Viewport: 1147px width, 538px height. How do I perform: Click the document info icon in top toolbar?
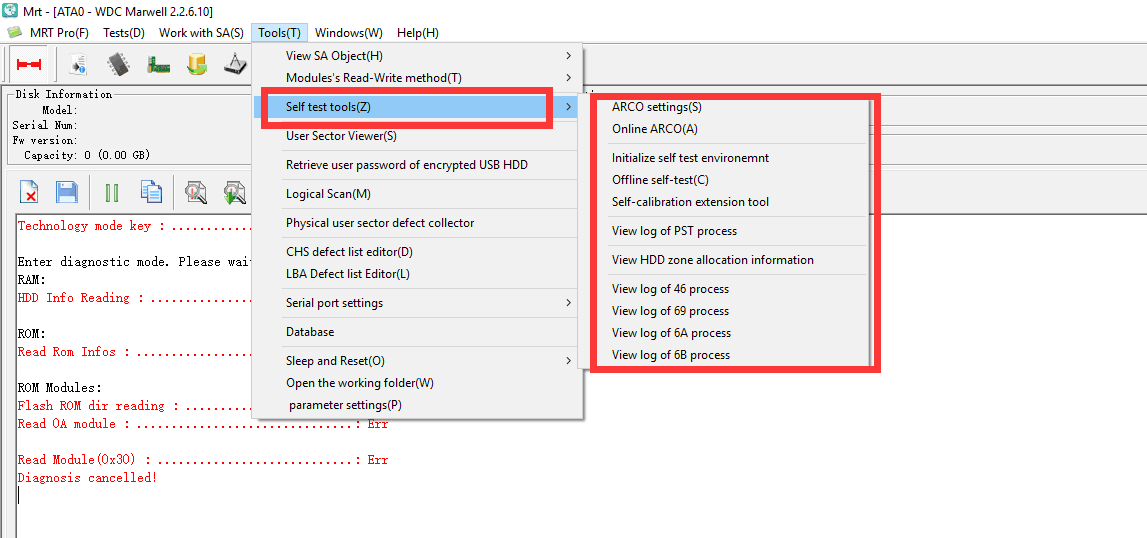(x=78, y=64)
